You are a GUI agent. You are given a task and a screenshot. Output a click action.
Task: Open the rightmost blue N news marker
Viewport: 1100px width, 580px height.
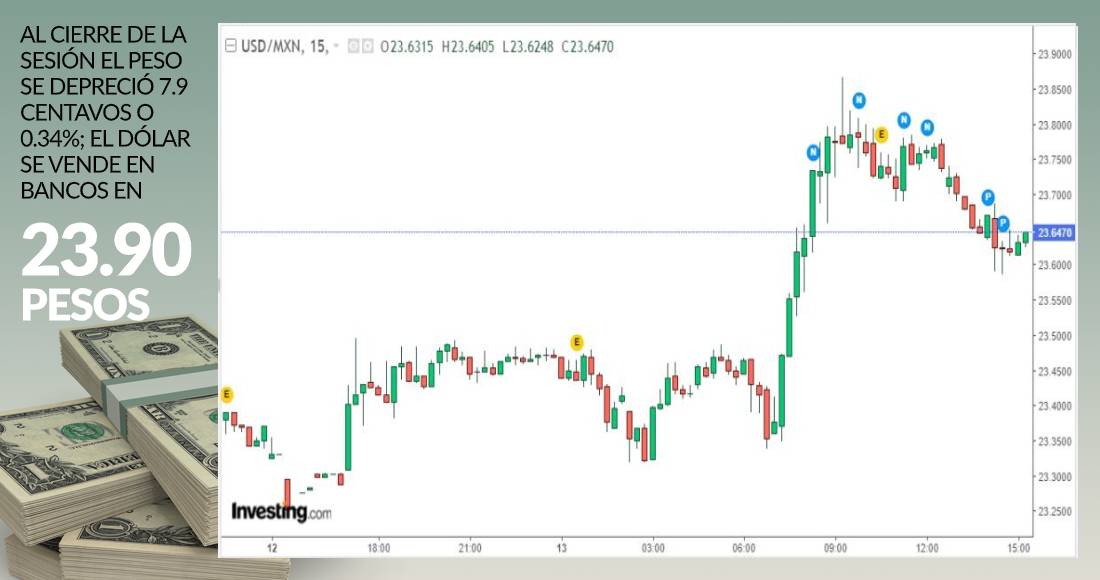[928, 127]
